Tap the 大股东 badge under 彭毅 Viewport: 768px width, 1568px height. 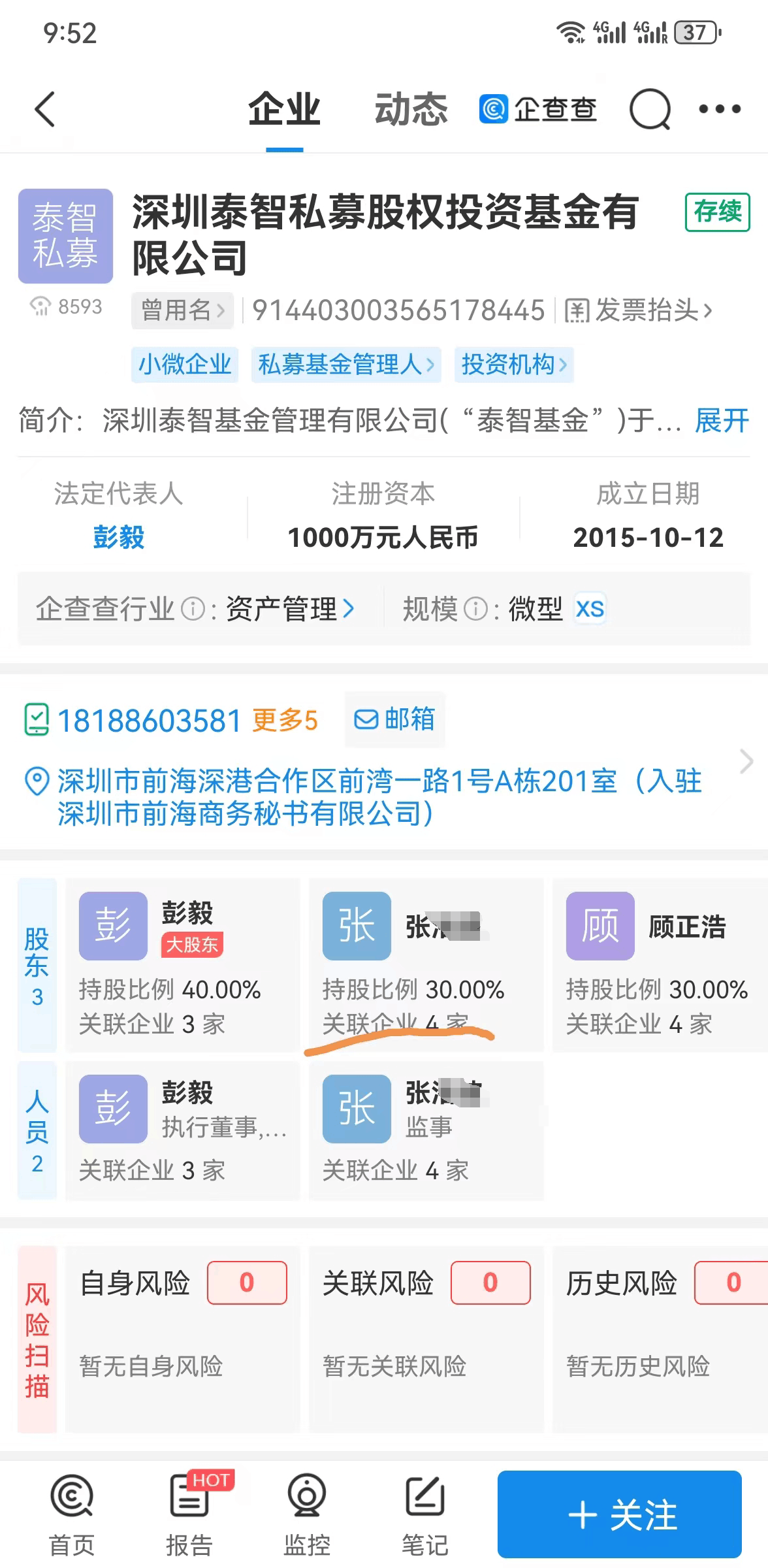193,945
